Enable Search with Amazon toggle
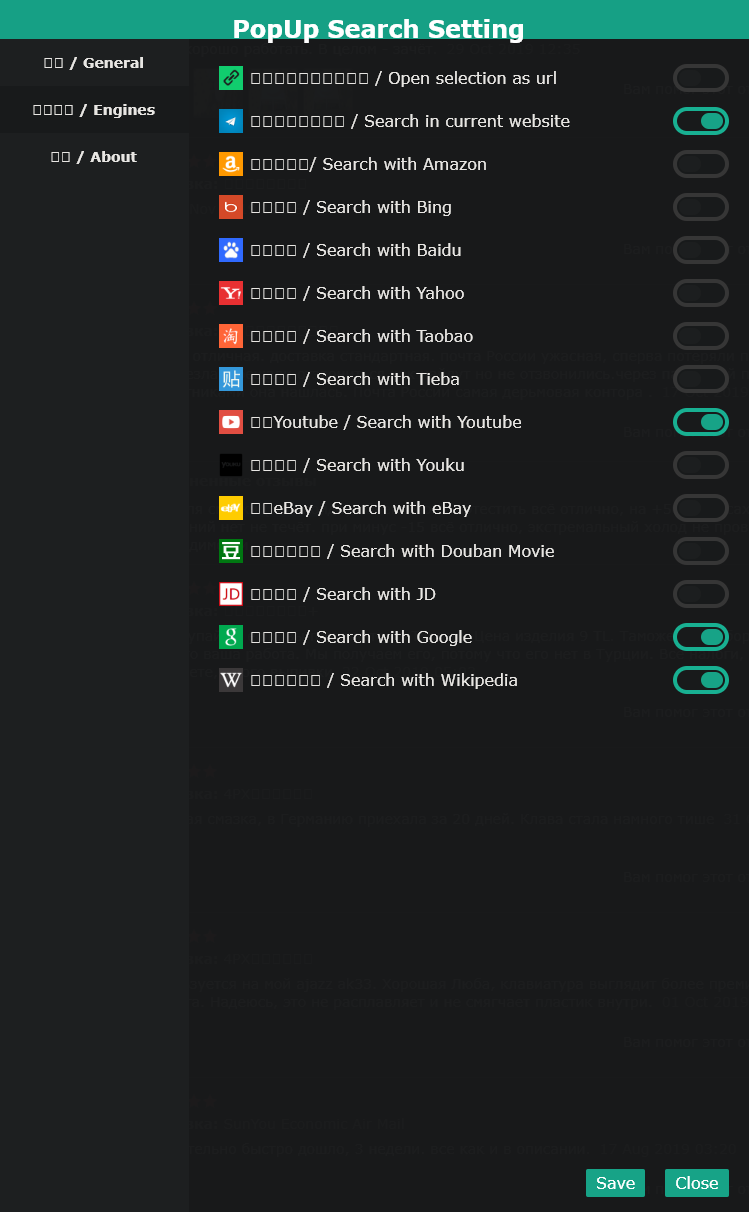749x1212 pixels. pyautogui.click(x=701, y=164)
